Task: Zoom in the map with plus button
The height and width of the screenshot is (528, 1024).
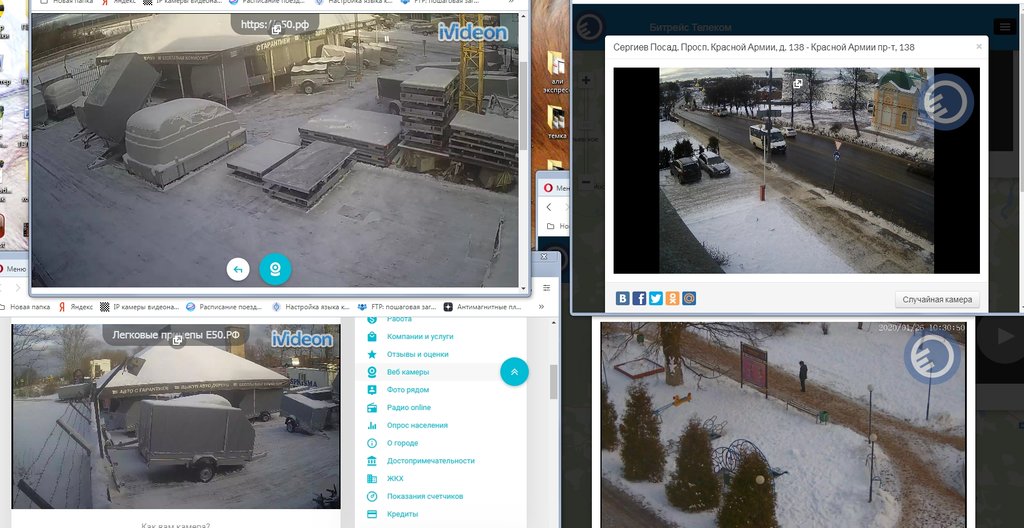Action: click(x=586, y=80)
